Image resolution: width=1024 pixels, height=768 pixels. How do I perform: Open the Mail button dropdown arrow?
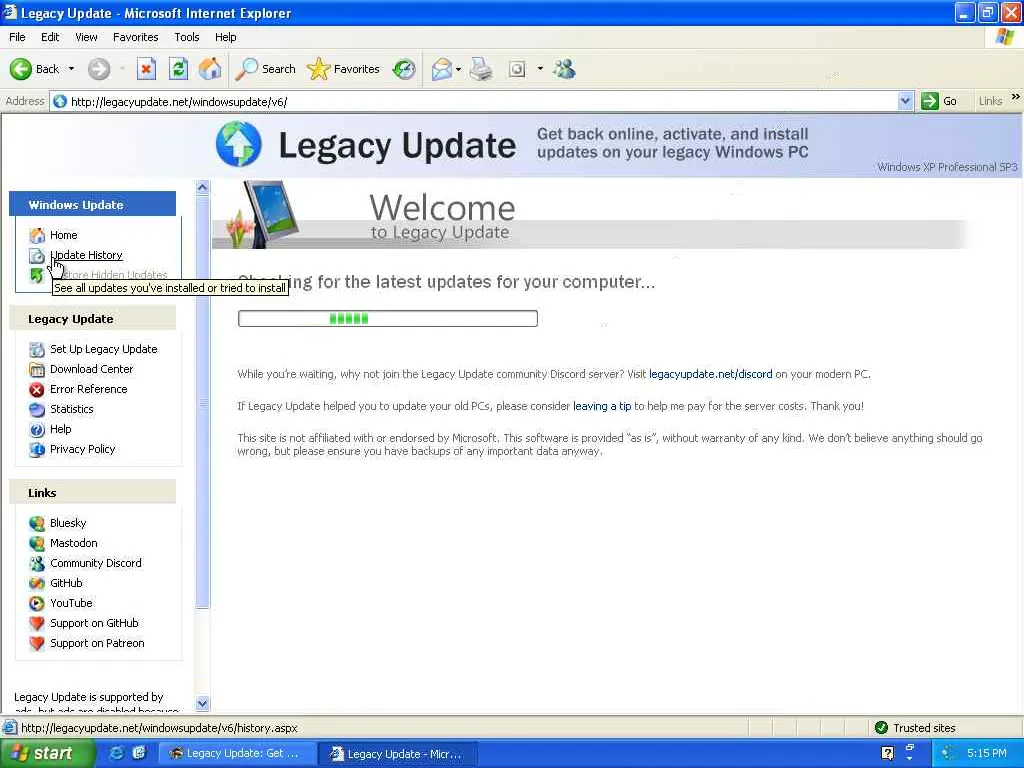pos(458,69)
